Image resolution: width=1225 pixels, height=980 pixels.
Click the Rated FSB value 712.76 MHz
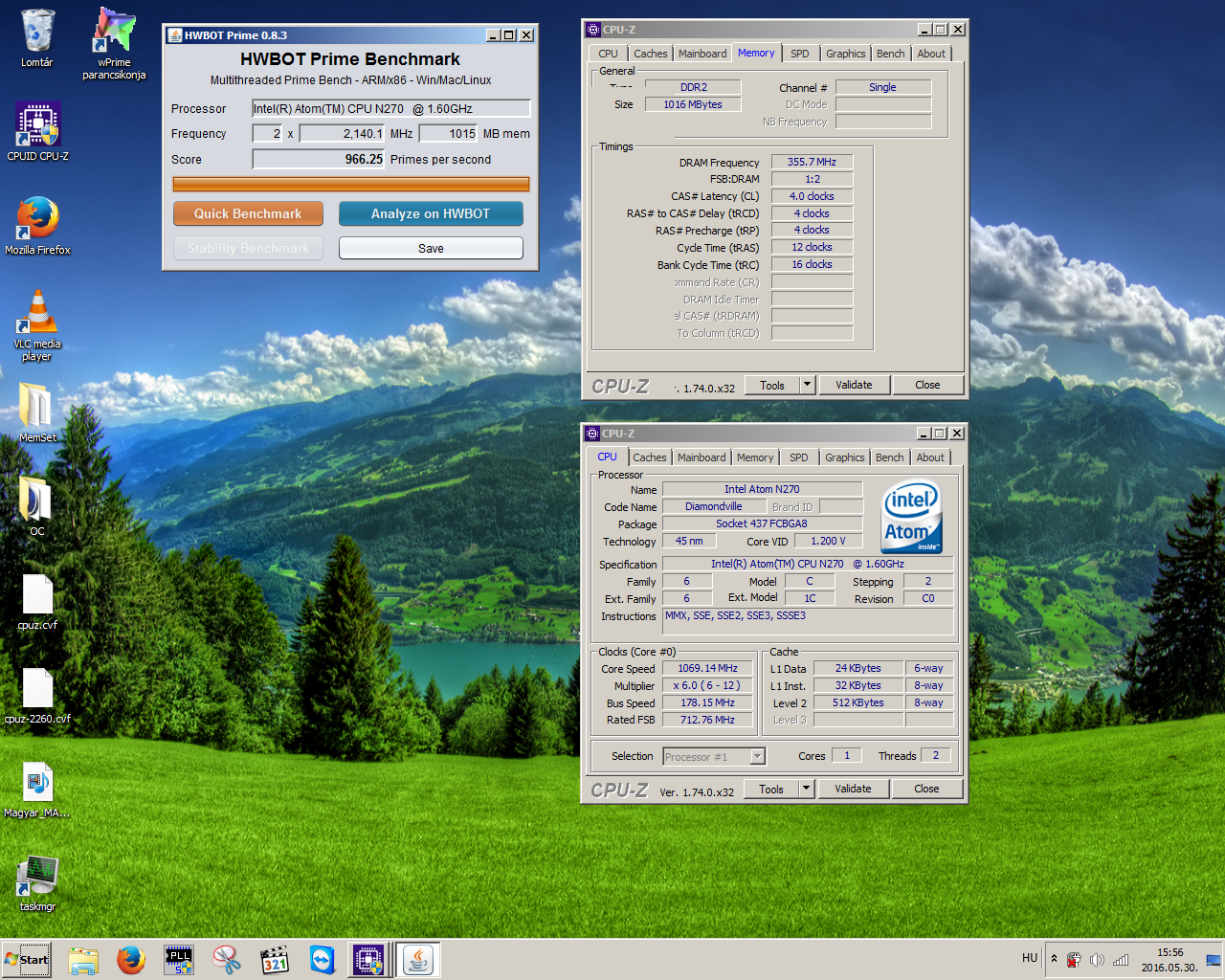tap(708, 720)
